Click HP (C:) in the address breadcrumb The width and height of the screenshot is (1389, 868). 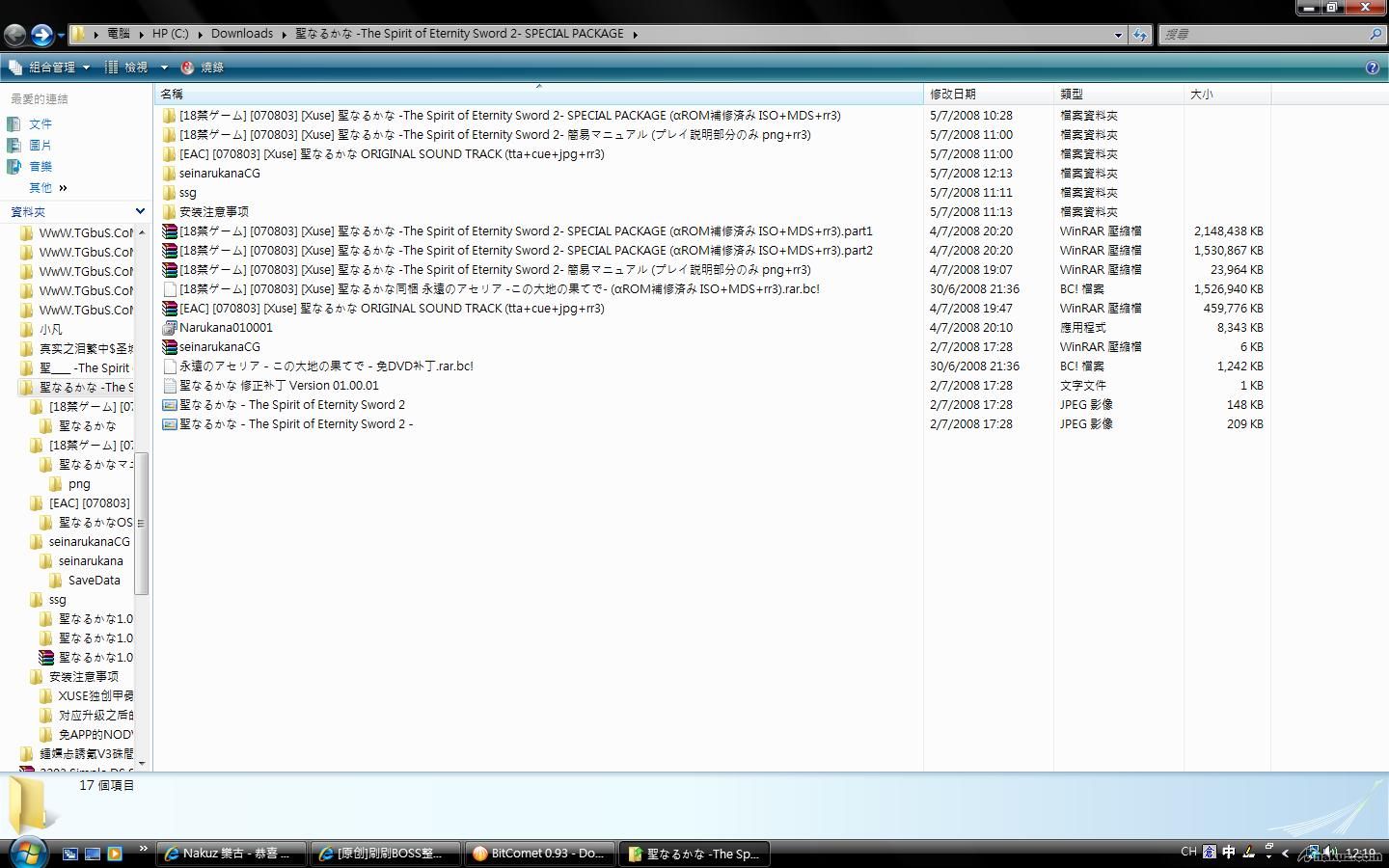point(171,34)
